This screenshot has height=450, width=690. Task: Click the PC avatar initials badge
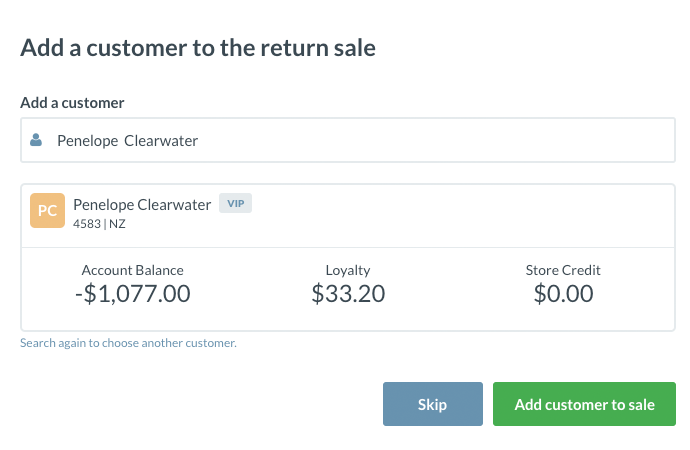point(47,210)
